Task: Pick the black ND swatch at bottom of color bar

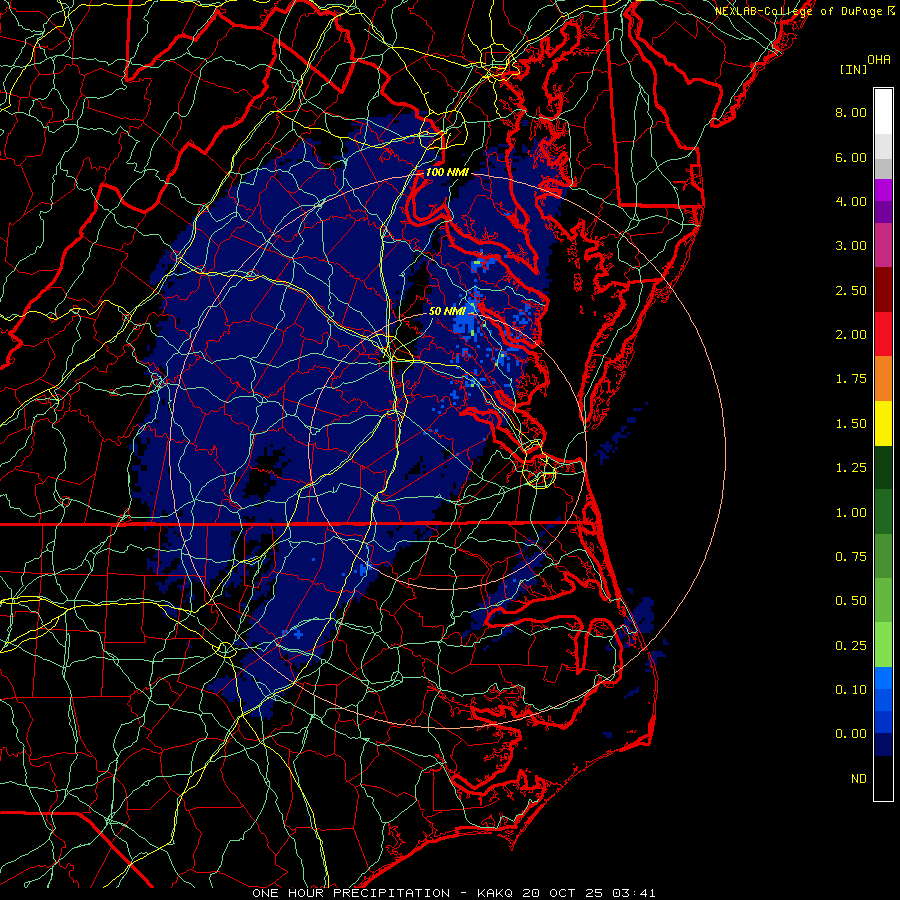Action: (x=883, y=778)
